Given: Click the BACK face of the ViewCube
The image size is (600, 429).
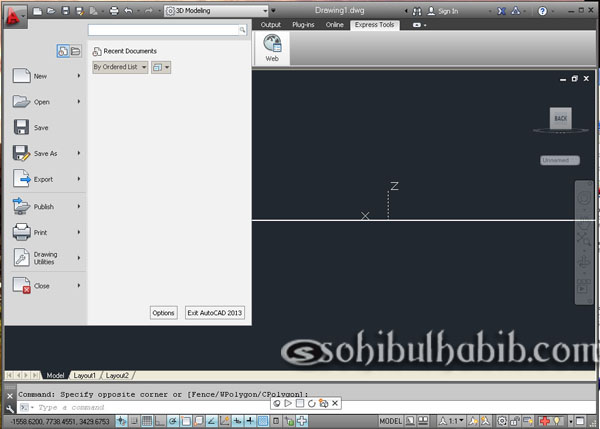Looking at the screenshot, I should 561,119.
